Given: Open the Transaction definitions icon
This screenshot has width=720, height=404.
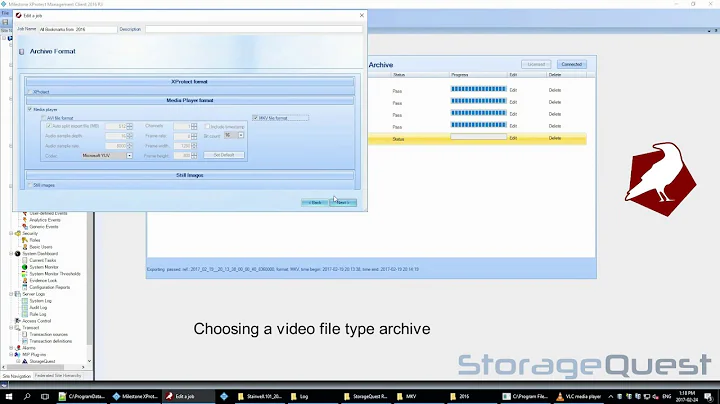Looking at the screenshot, I should coord(25,341).
